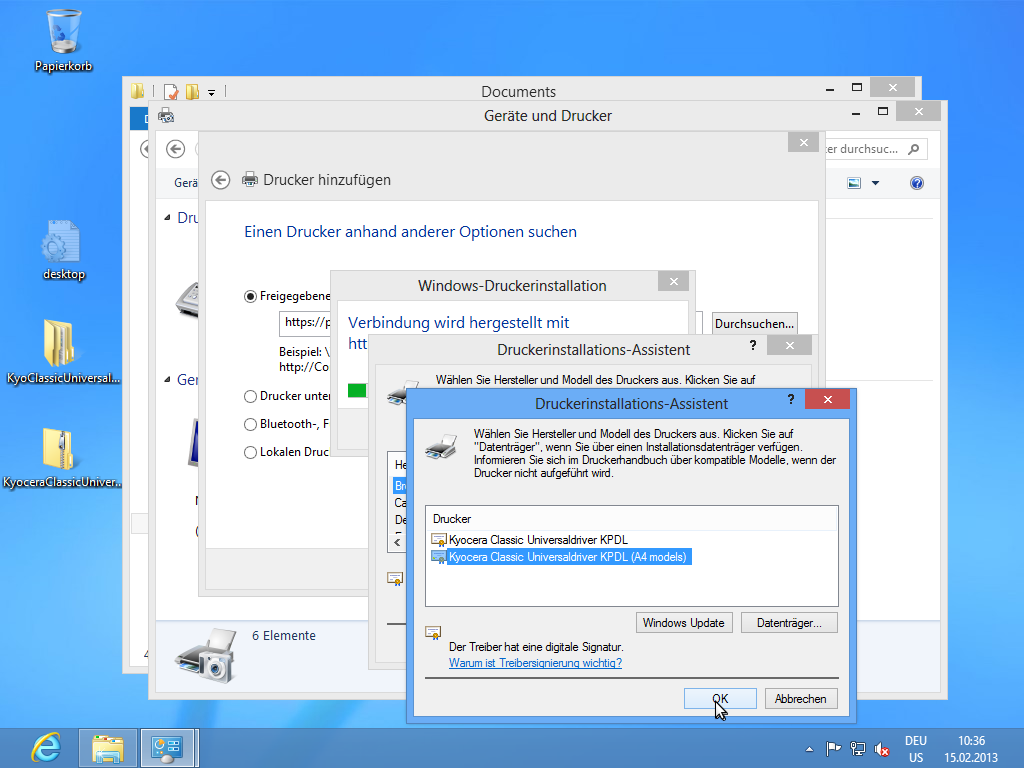Screen dimensions: 1024x768
Task: Click the Properties quick-access icon in Documents window
Action: point(170,91)
